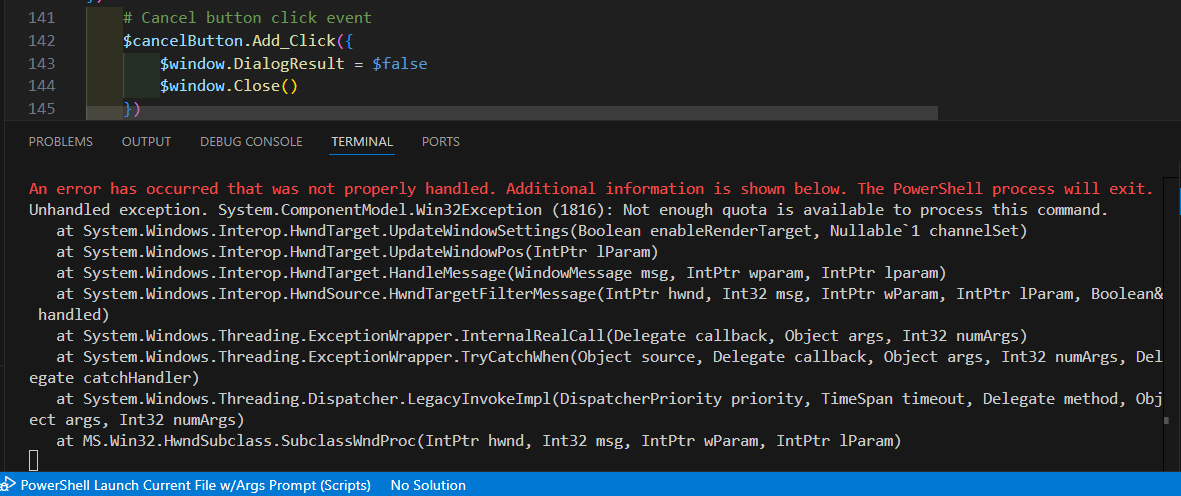Click line number 143 in the gutter
This screenshot has height=496, width=1181.
pos(41,64)
